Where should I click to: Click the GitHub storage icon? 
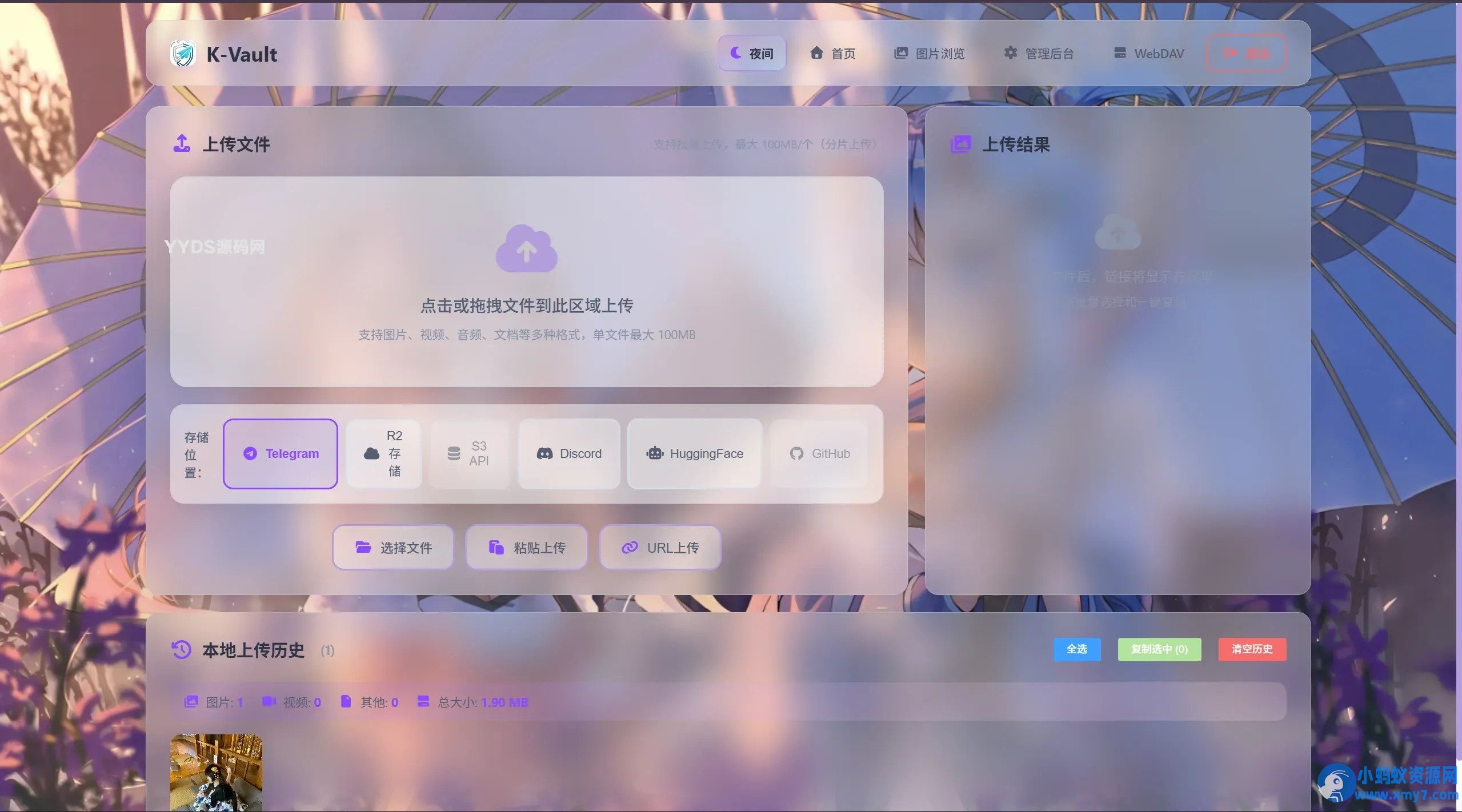tap(798, 453)
